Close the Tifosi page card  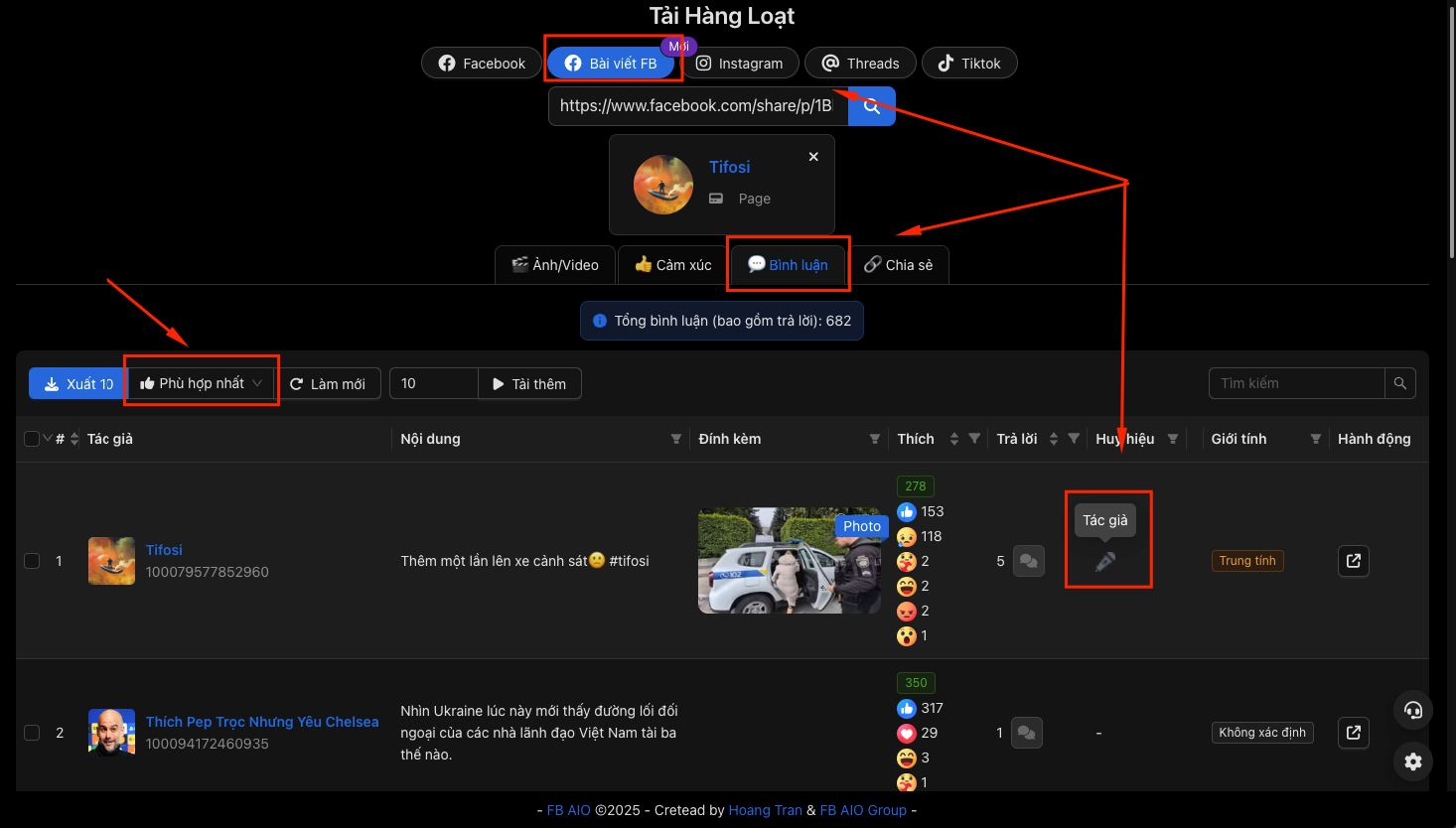click(x=813, y=157)
